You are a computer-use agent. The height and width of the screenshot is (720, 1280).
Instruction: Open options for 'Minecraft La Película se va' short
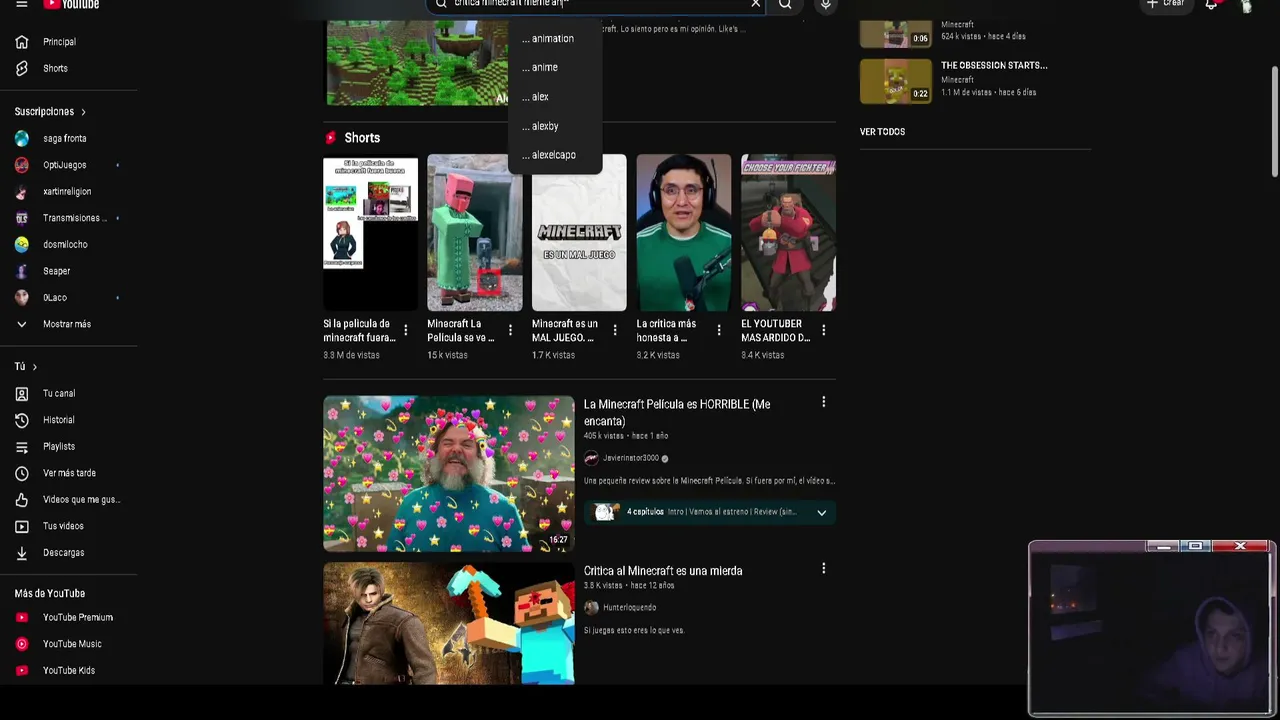(510, 330)
